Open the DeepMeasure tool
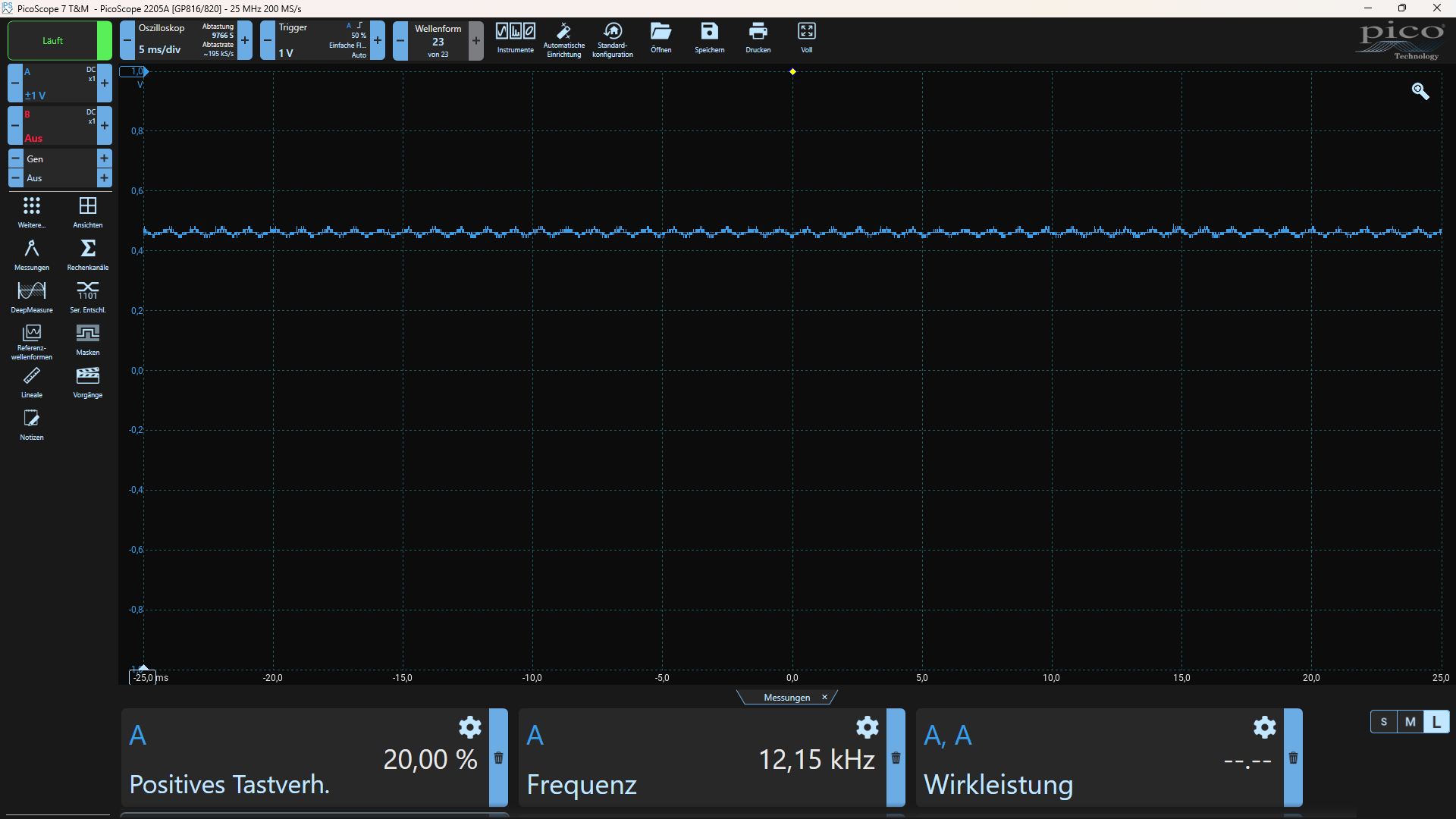This screenshot has height=819, width=1456. pos(32,296)
